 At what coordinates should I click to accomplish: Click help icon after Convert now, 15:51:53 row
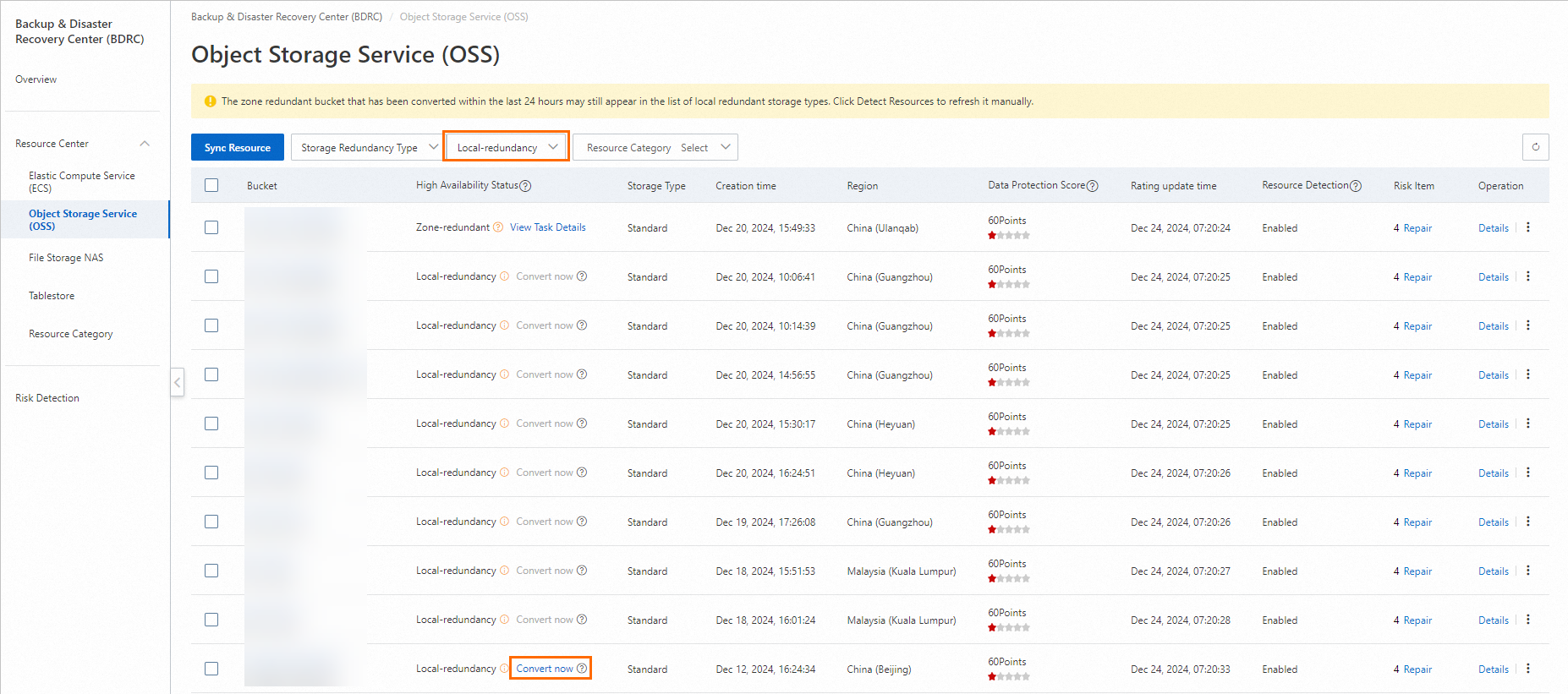582,571
